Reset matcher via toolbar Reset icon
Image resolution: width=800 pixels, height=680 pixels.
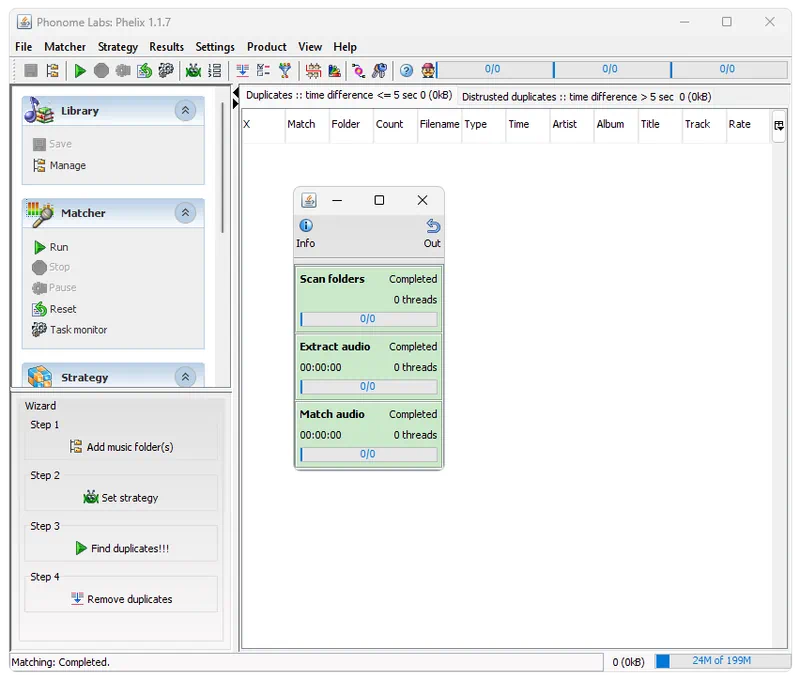coord(144,70)
